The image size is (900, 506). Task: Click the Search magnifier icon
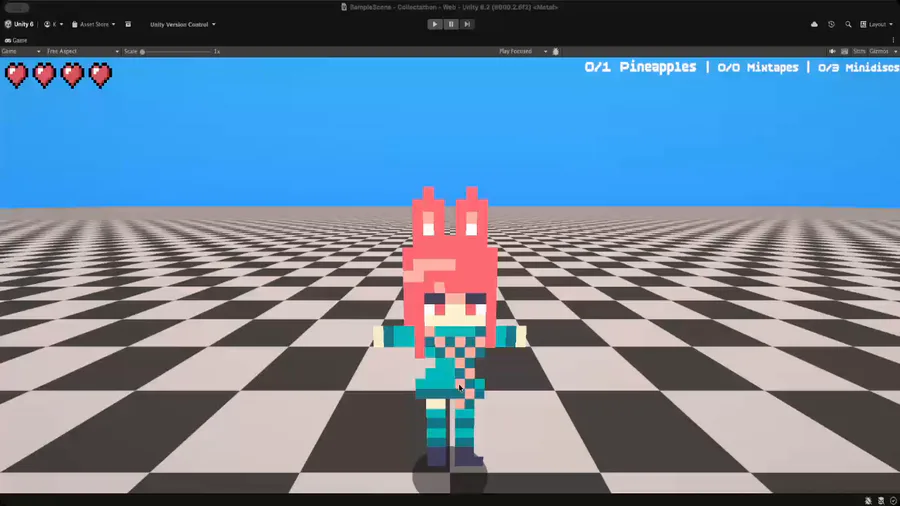[x=848, y=24]
